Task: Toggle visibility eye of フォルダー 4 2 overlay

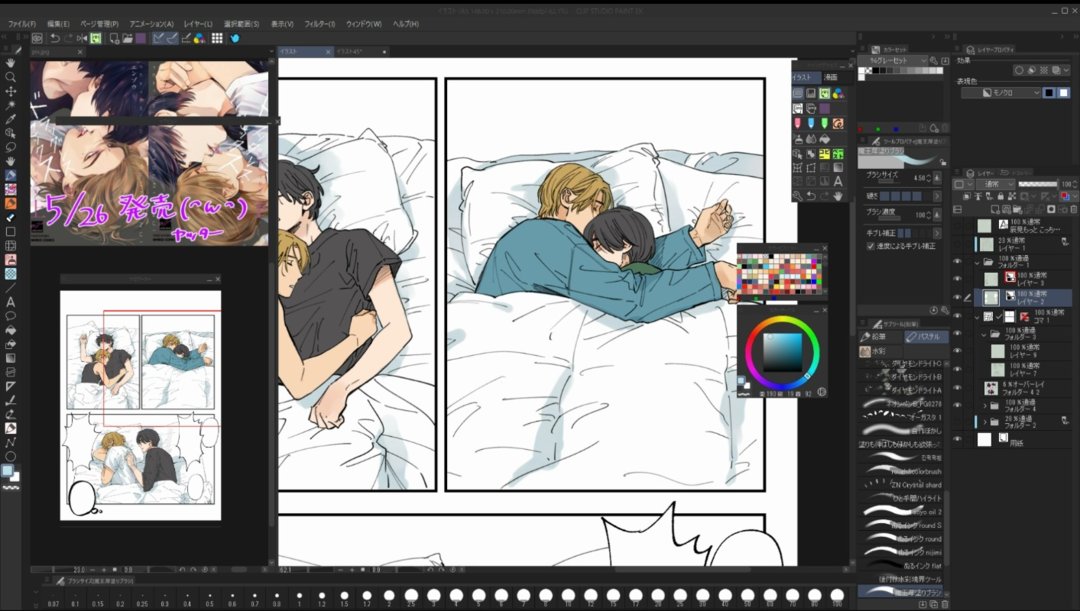Action: (x=957, y=388)
